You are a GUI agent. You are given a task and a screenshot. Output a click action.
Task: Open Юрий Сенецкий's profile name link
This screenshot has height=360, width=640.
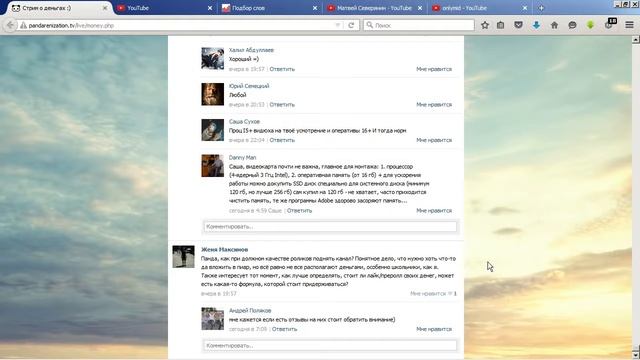point(249,86)
